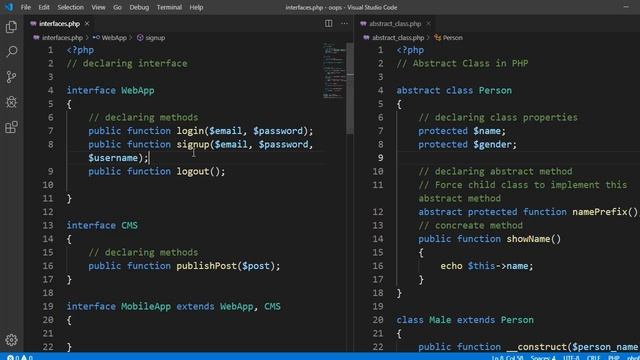Click the 'signup' function name

pyautogui.click(x=193, y=144)
